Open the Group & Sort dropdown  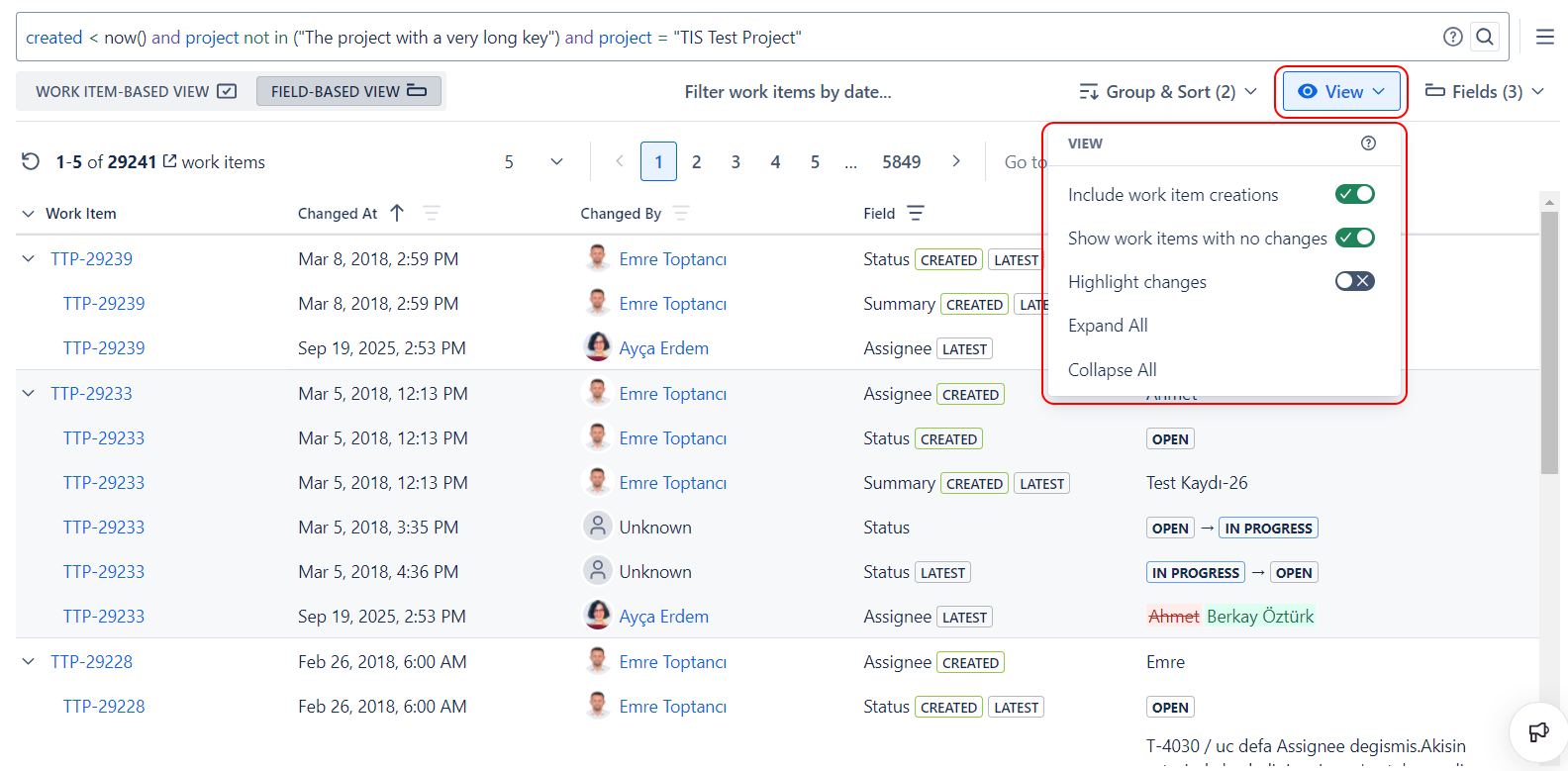tap(1168, 92)
